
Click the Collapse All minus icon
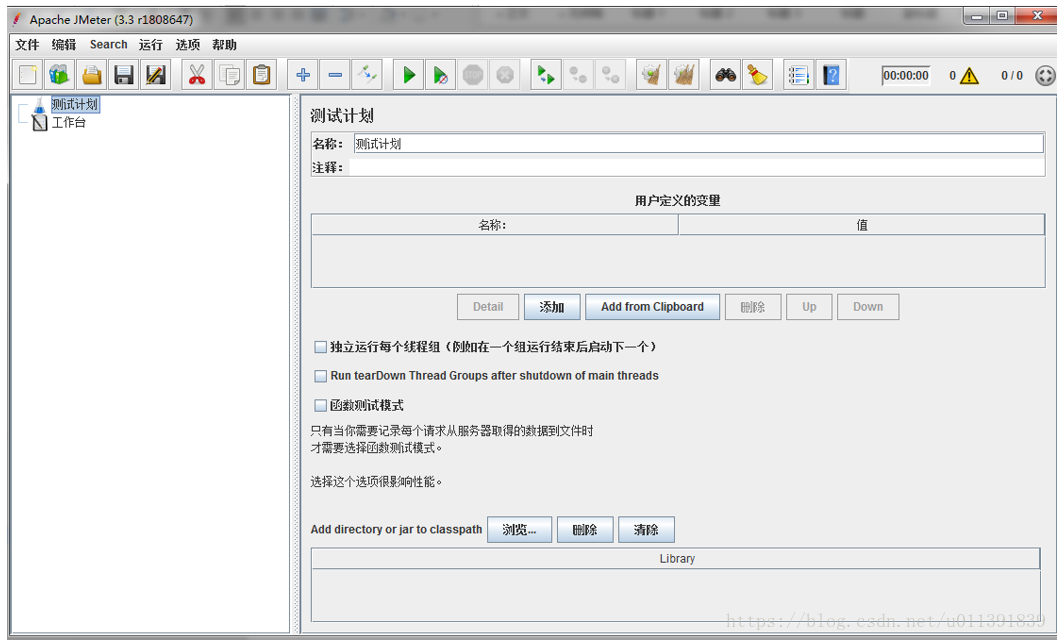(x=335, y=75)
